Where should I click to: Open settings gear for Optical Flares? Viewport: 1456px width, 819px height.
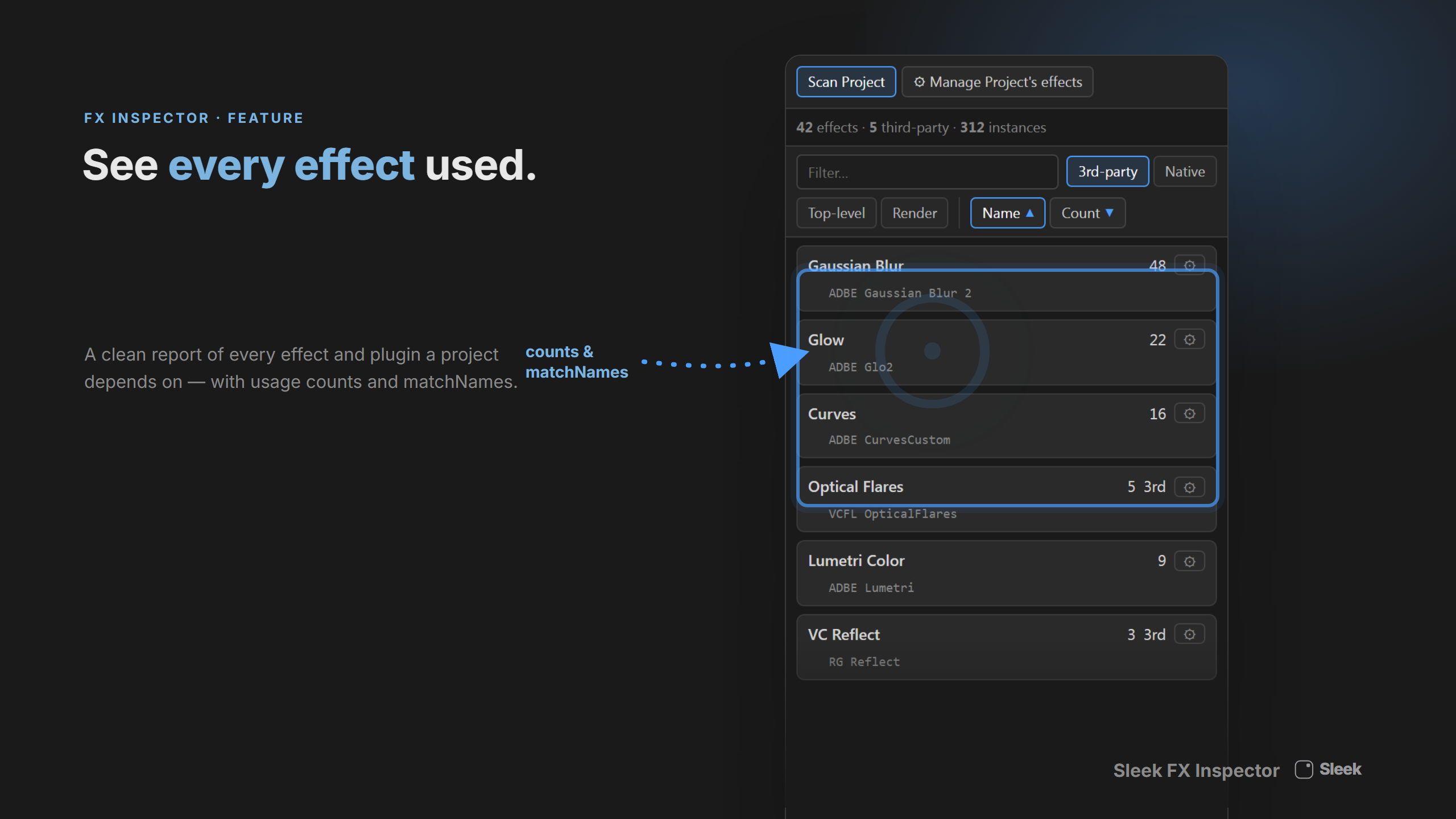coord(1189,487)
